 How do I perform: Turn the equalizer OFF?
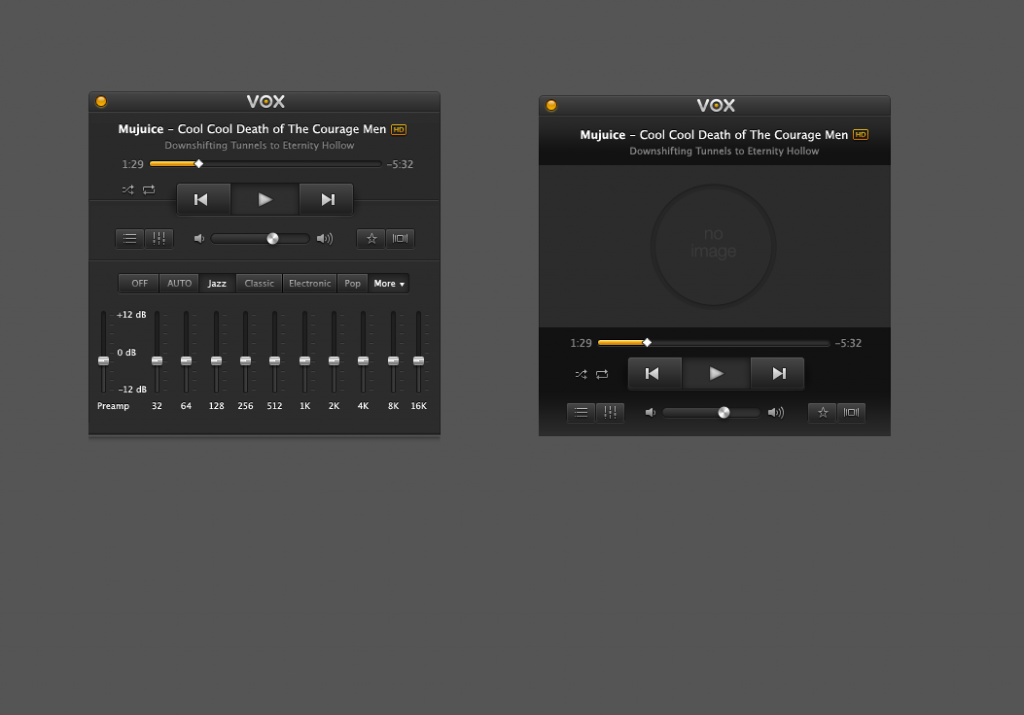139,283
